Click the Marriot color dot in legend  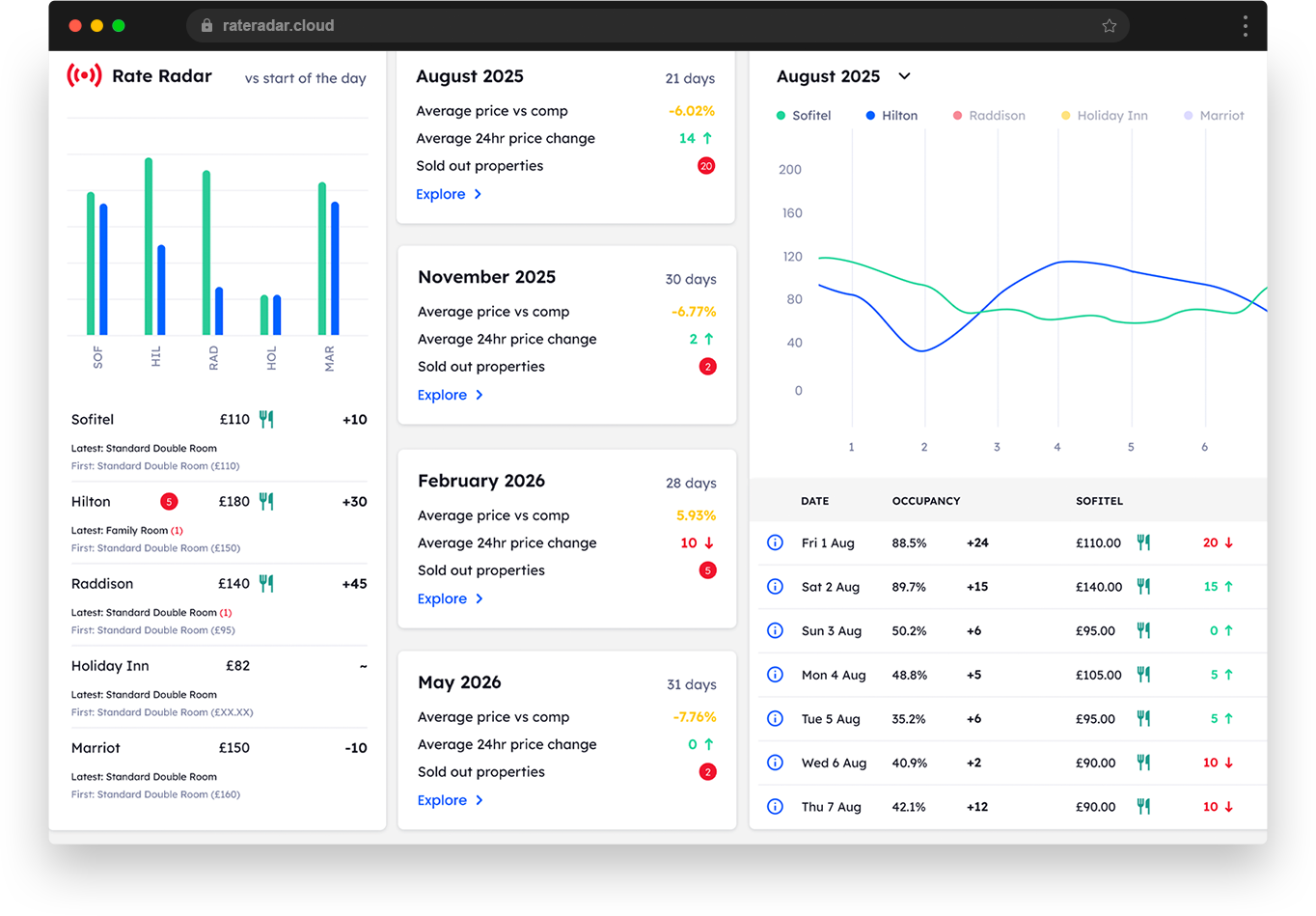1188,116
